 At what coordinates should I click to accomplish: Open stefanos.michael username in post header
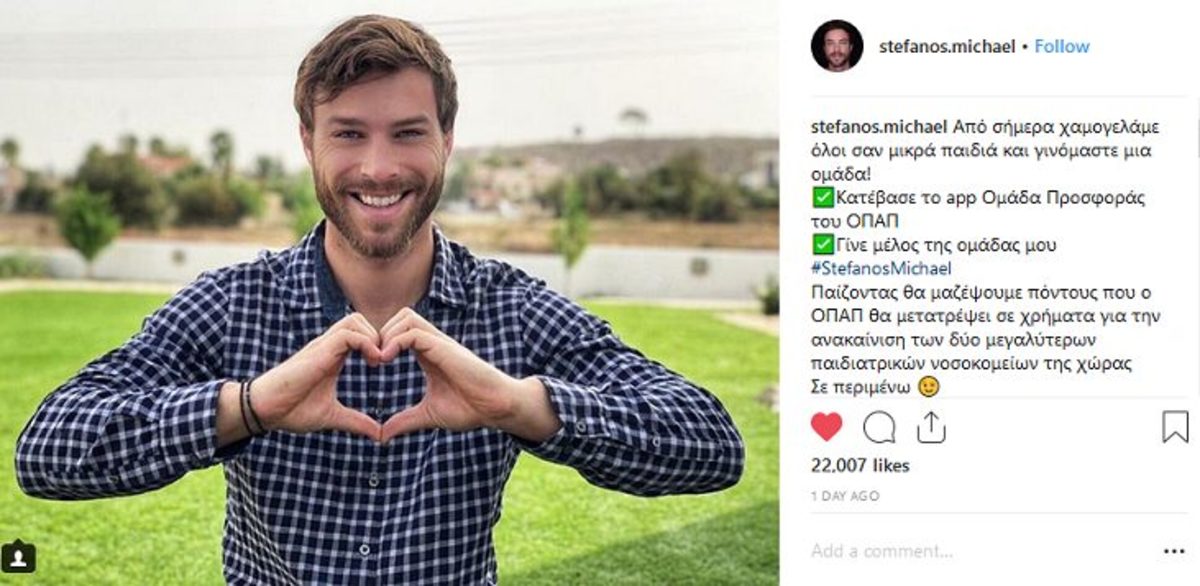(x=947, y=46)
